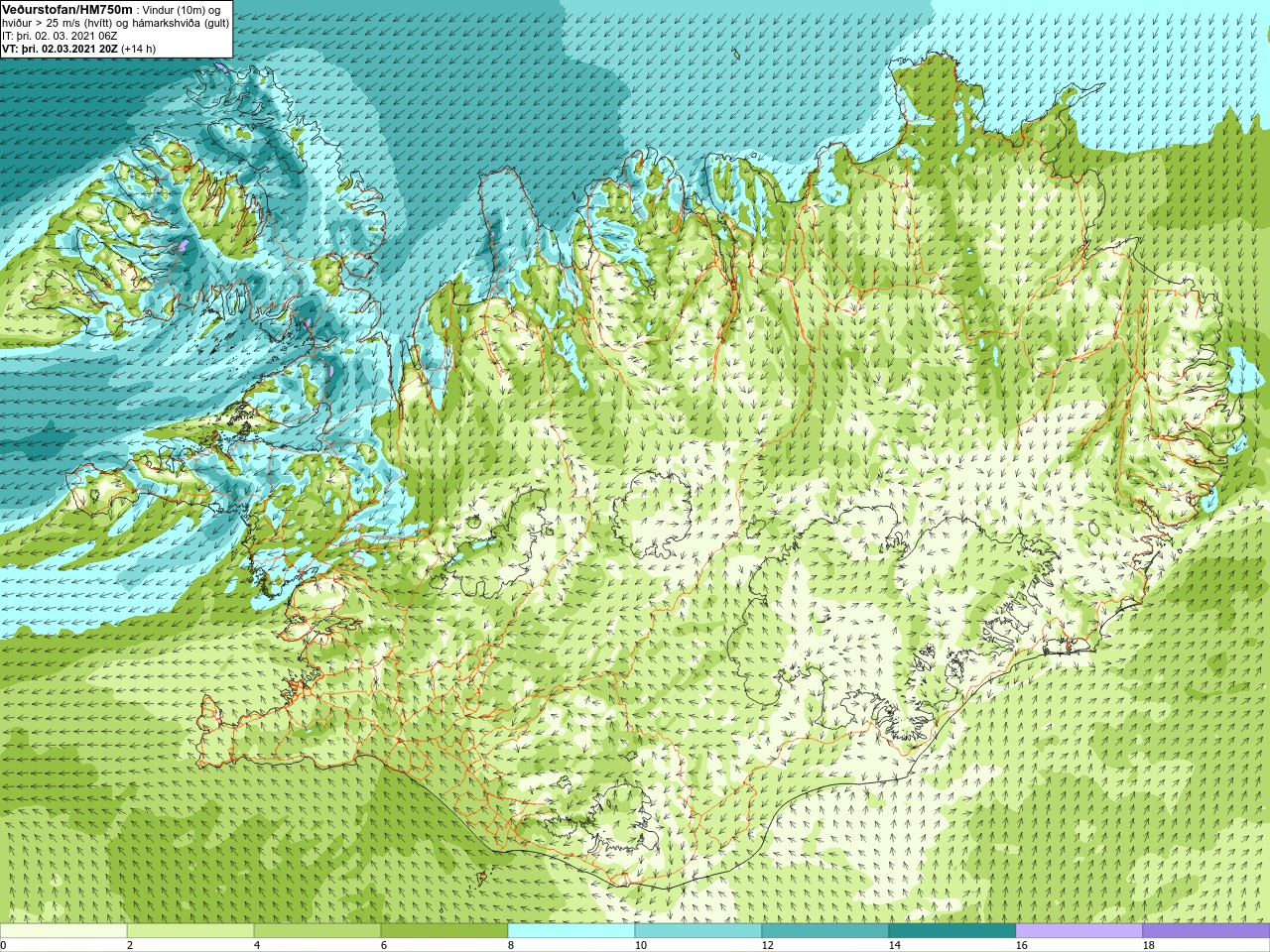This screenshot has width=1270, height=952.
Task: Click the 2–4 m/s light green legend swatch
Action: (190, 931)
